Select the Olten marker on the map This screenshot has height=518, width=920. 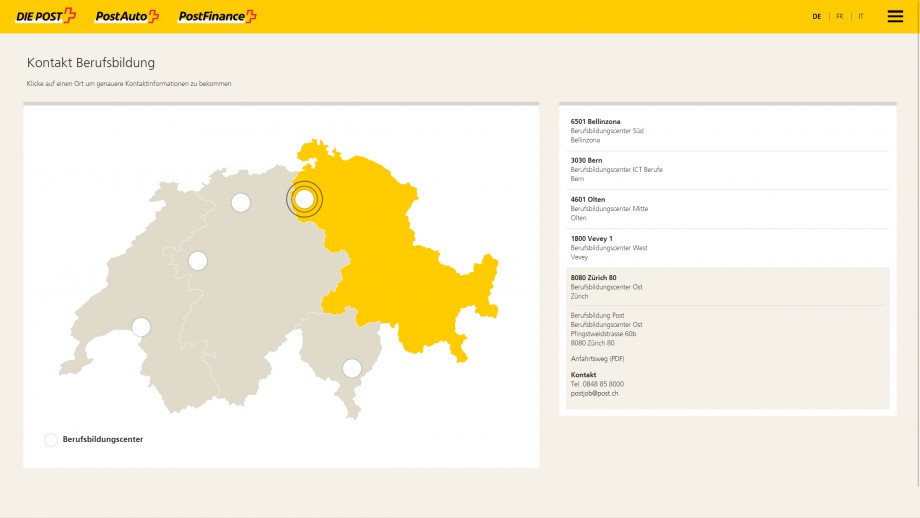pos(241,203)
